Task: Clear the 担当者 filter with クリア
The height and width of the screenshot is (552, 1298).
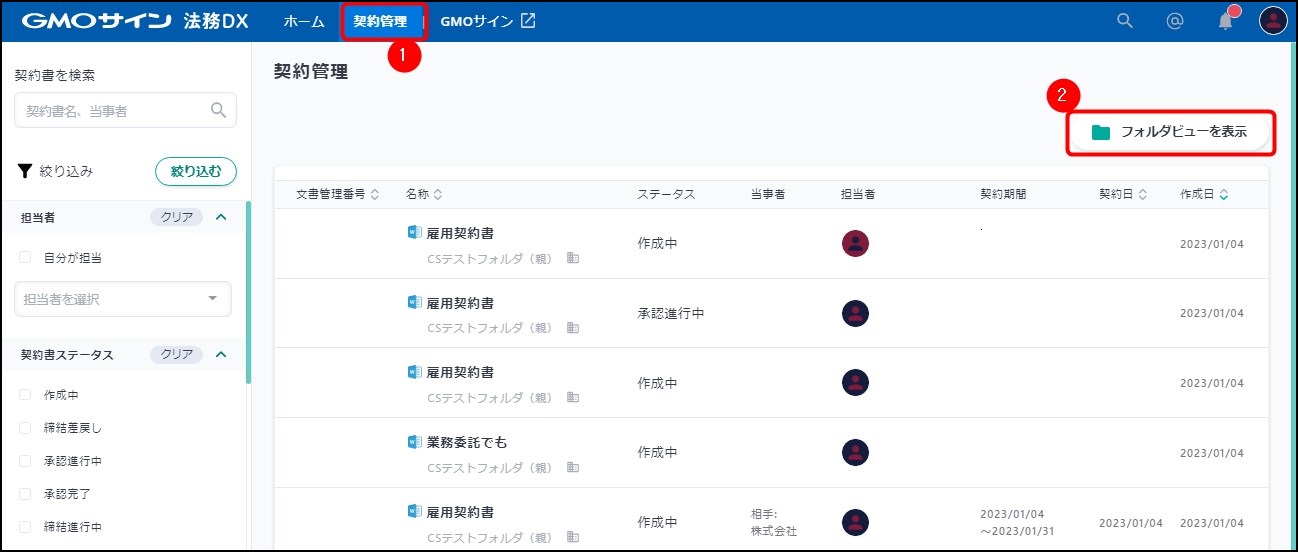Action: (177, 217)
